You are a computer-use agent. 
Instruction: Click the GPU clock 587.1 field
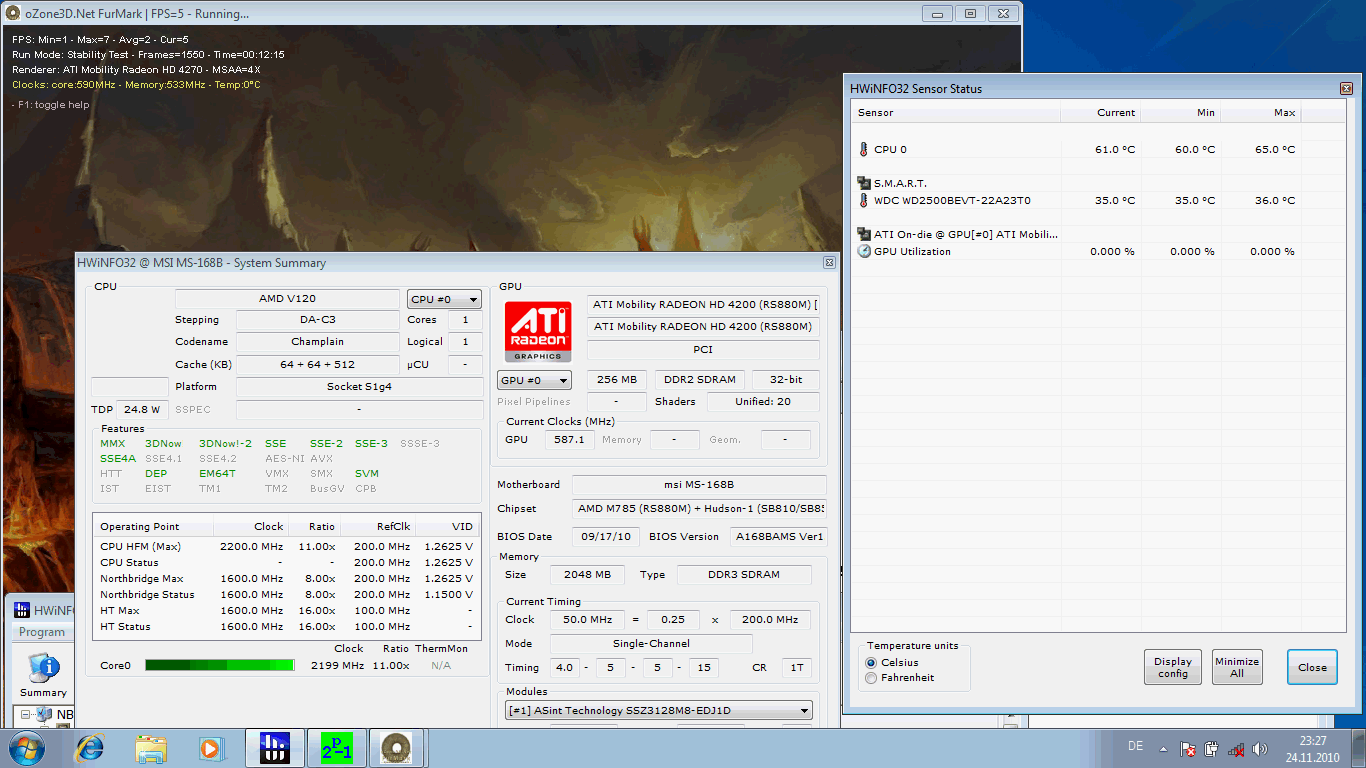pyautogui.click(x=569, y=440)
